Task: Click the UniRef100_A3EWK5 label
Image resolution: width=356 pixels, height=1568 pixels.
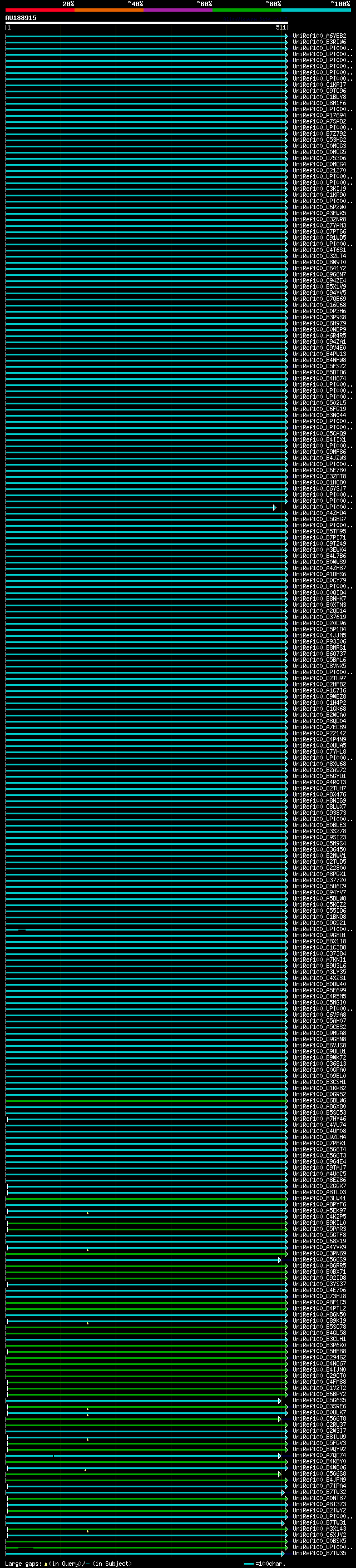Action: (319, 213)
